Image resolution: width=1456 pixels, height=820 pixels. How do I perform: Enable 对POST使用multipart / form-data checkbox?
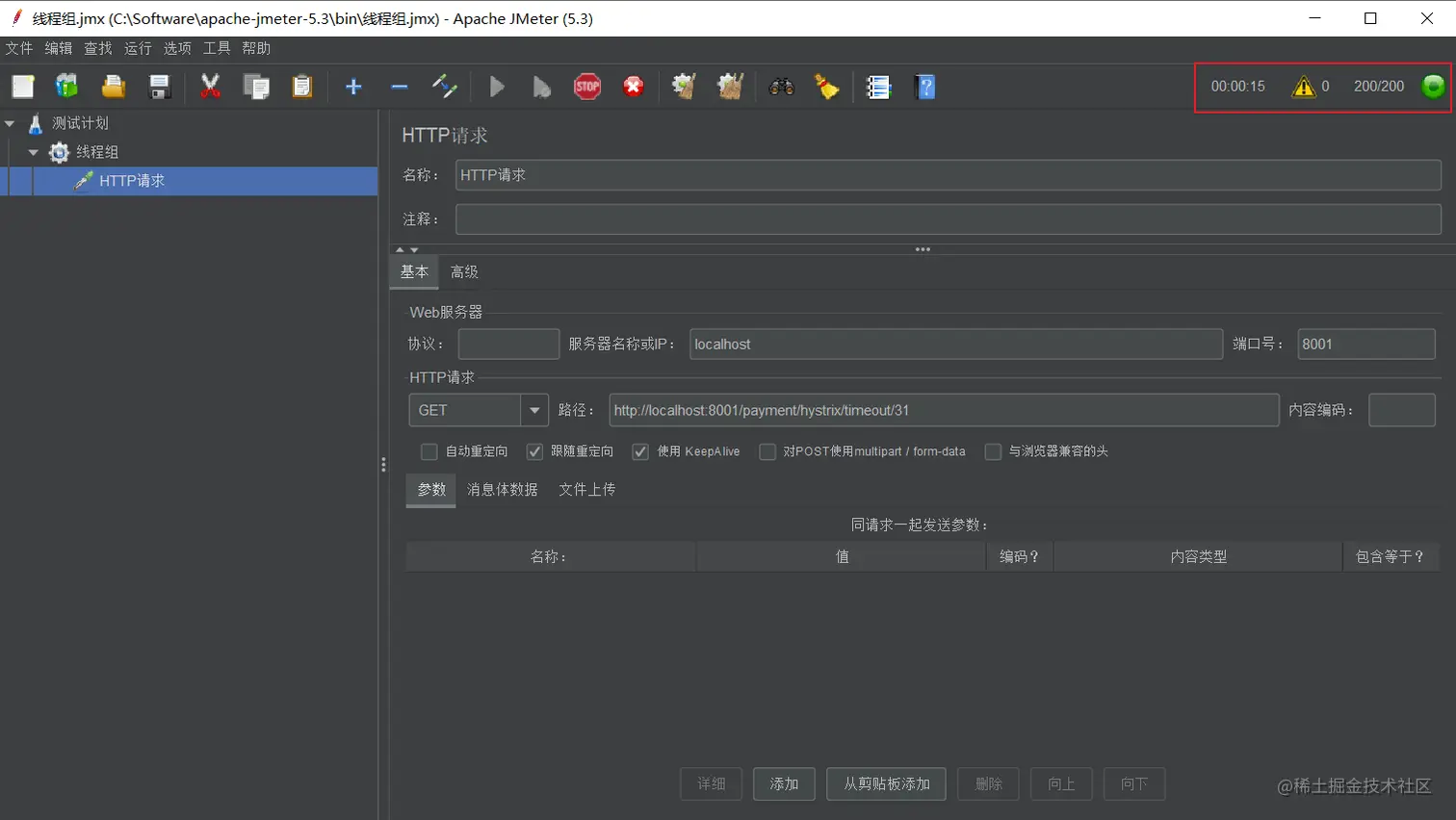tap(767, 451)
